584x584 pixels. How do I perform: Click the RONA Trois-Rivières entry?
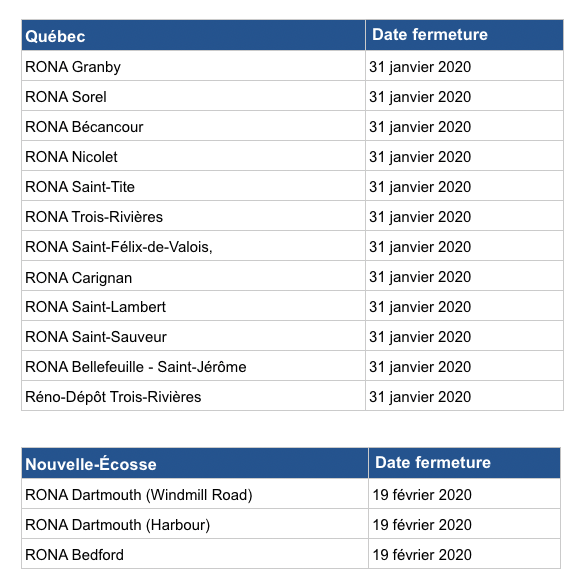(94, 217)
